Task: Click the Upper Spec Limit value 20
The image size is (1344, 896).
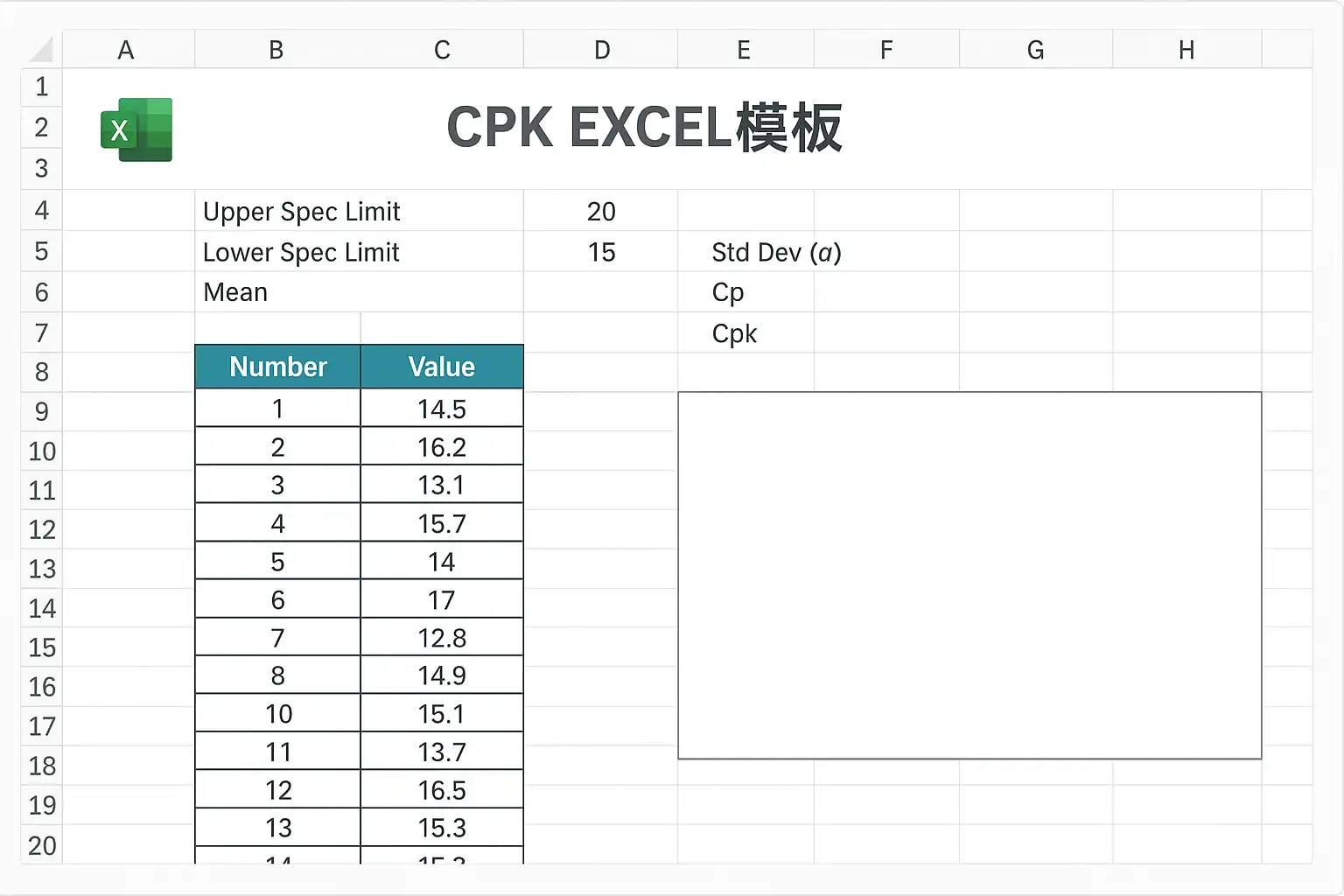Action: pos(601,211)
